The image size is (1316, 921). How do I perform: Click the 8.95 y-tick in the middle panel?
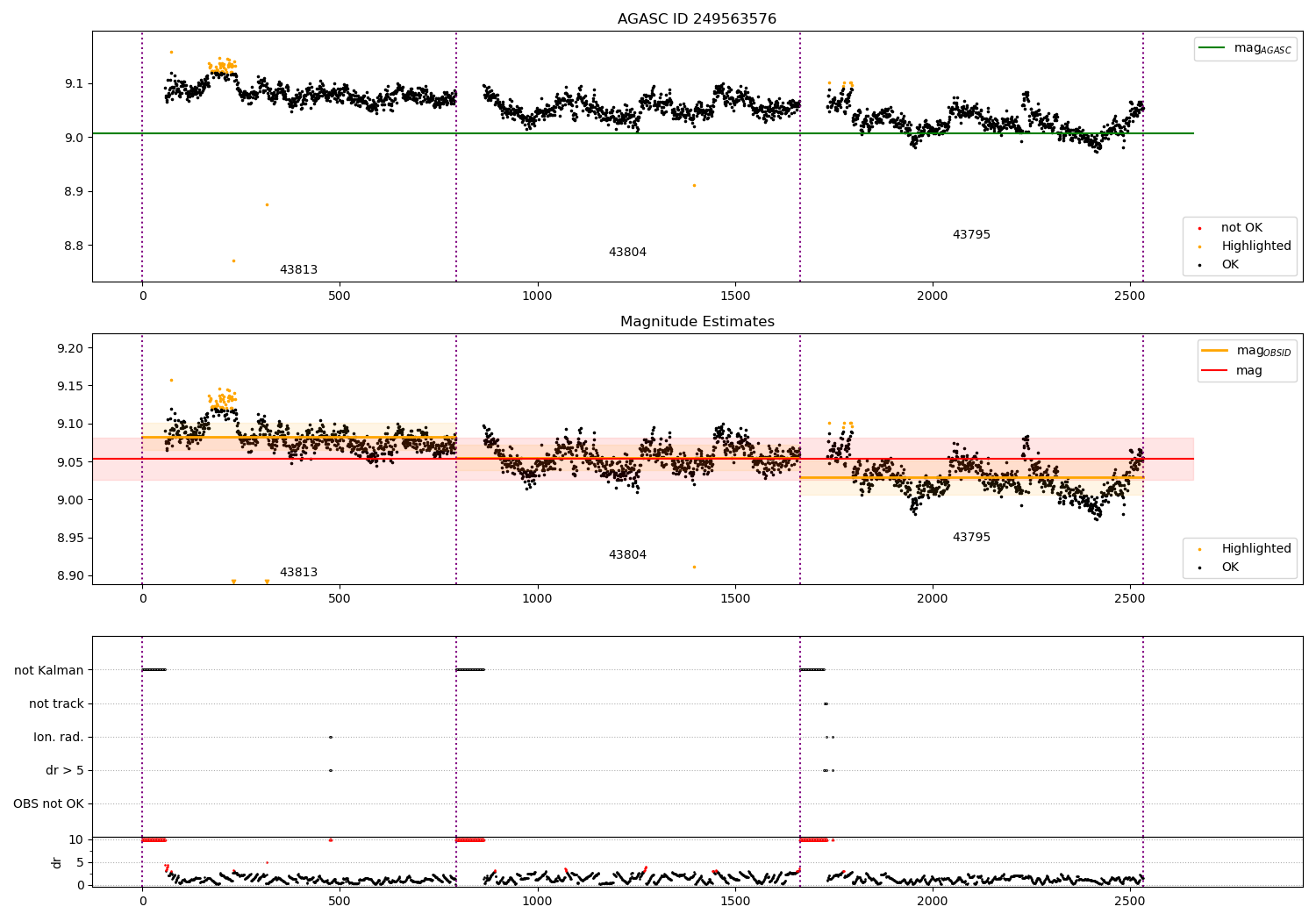pos(68,539)
